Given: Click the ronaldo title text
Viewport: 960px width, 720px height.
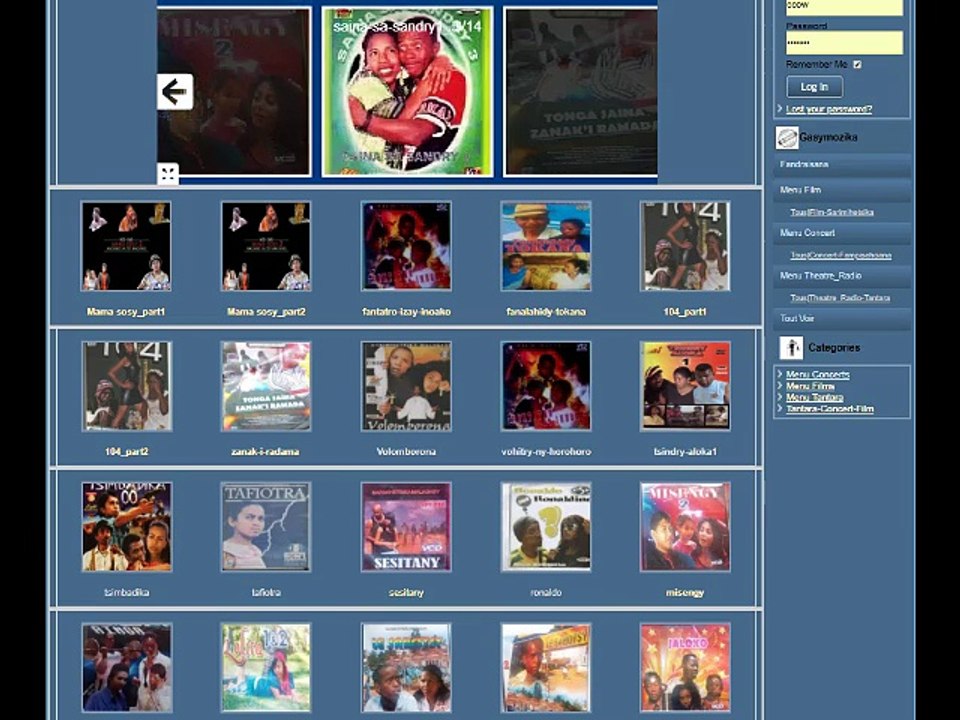Looking at the screenshot, I should coord(546,592).
